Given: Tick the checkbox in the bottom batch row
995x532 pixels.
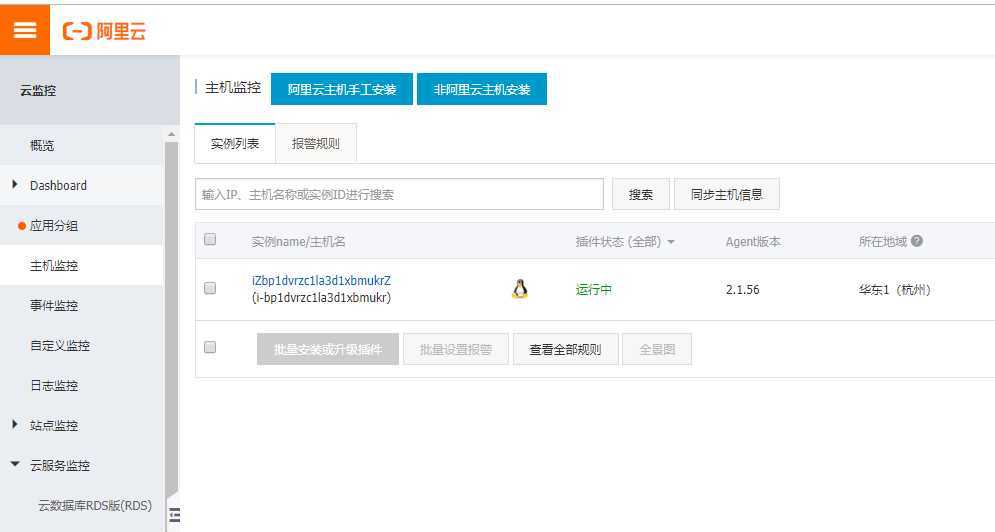Looking at the screenshot, I should coord(210,347).
